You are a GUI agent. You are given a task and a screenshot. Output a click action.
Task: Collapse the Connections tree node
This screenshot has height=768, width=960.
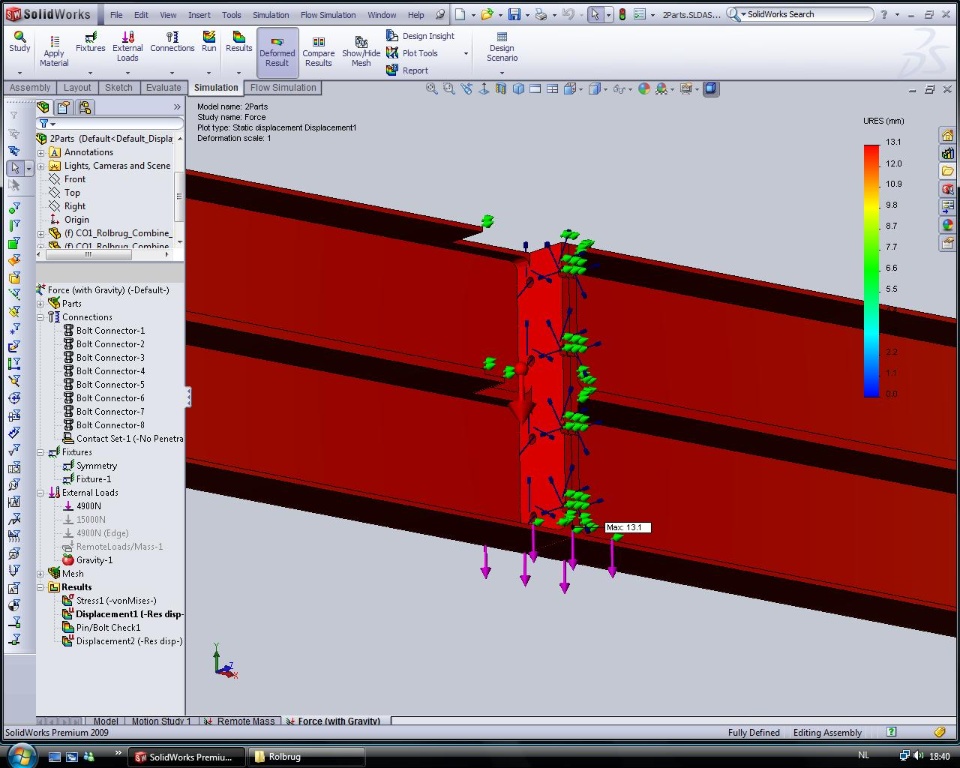(x=41, y=317)
